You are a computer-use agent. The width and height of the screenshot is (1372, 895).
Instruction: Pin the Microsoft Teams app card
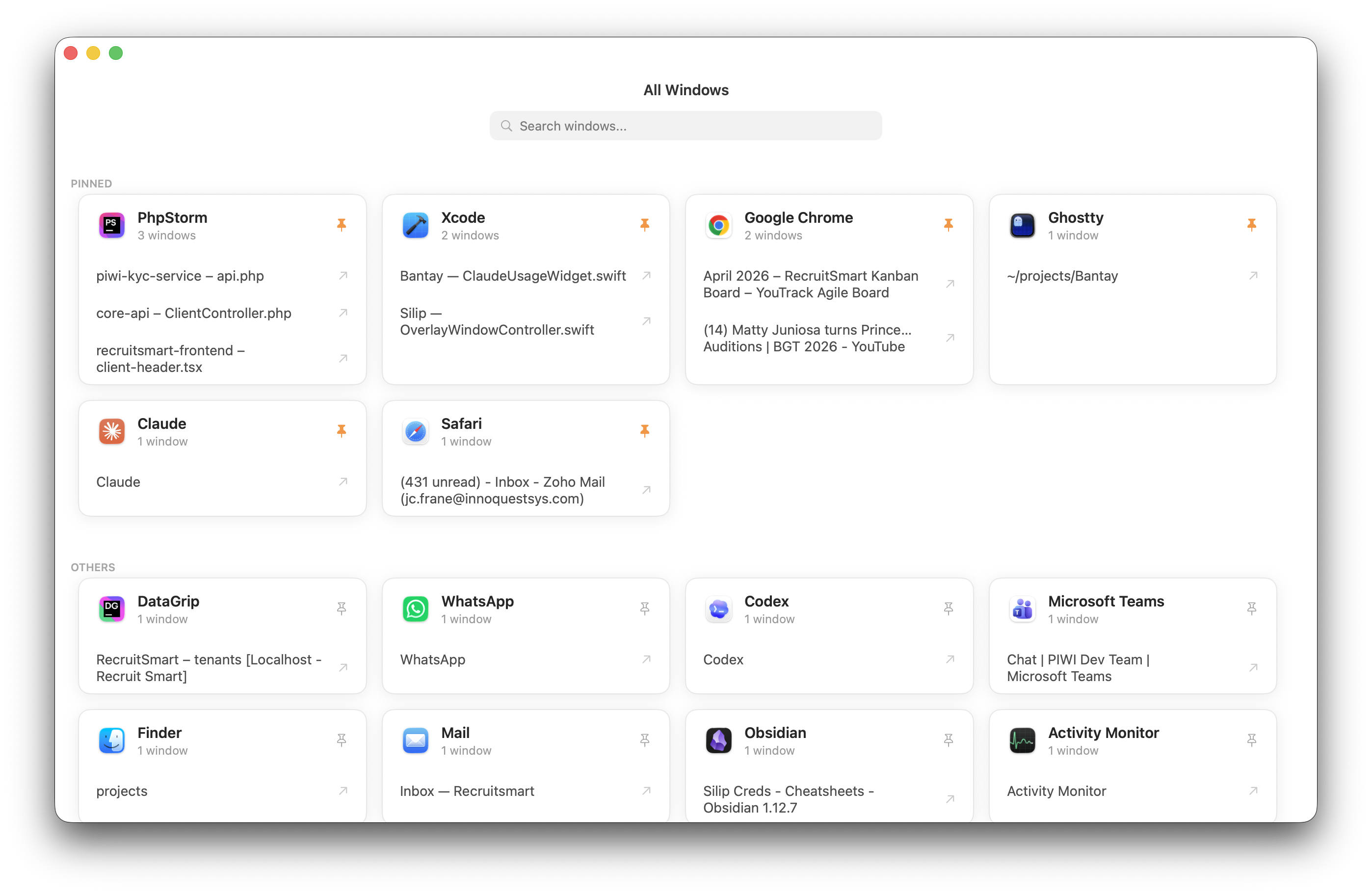(x=1251, y=608)
